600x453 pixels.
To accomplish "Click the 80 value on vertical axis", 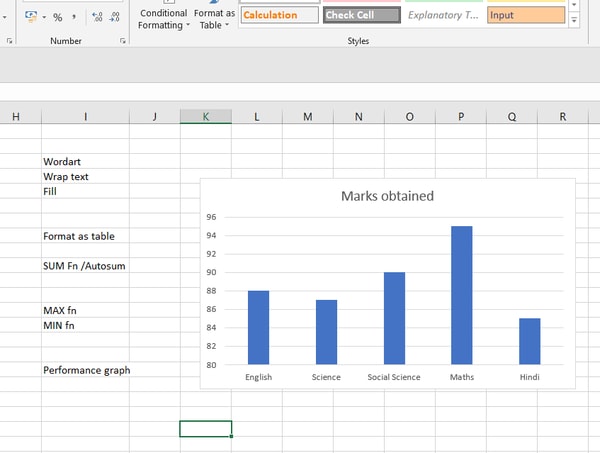I will click(211, 365).
